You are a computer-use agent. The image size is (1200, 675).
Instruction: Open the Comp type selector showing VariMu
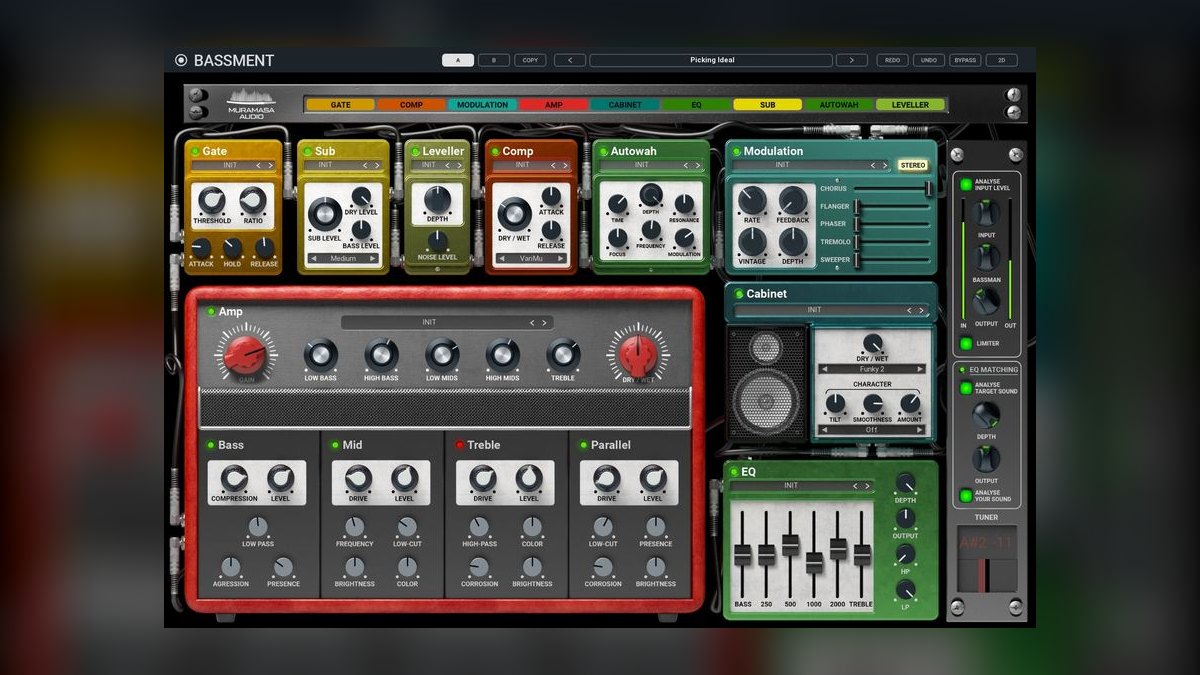coord(530,258)
